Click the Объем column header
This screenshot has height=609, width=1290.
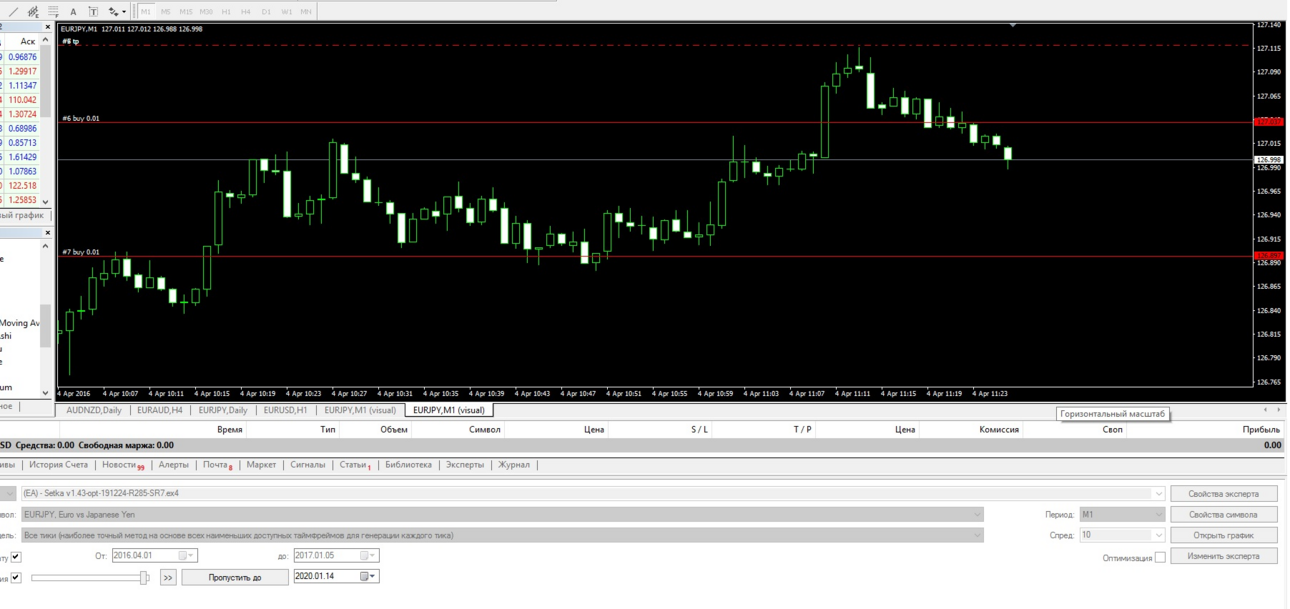[x=394, y=430]
